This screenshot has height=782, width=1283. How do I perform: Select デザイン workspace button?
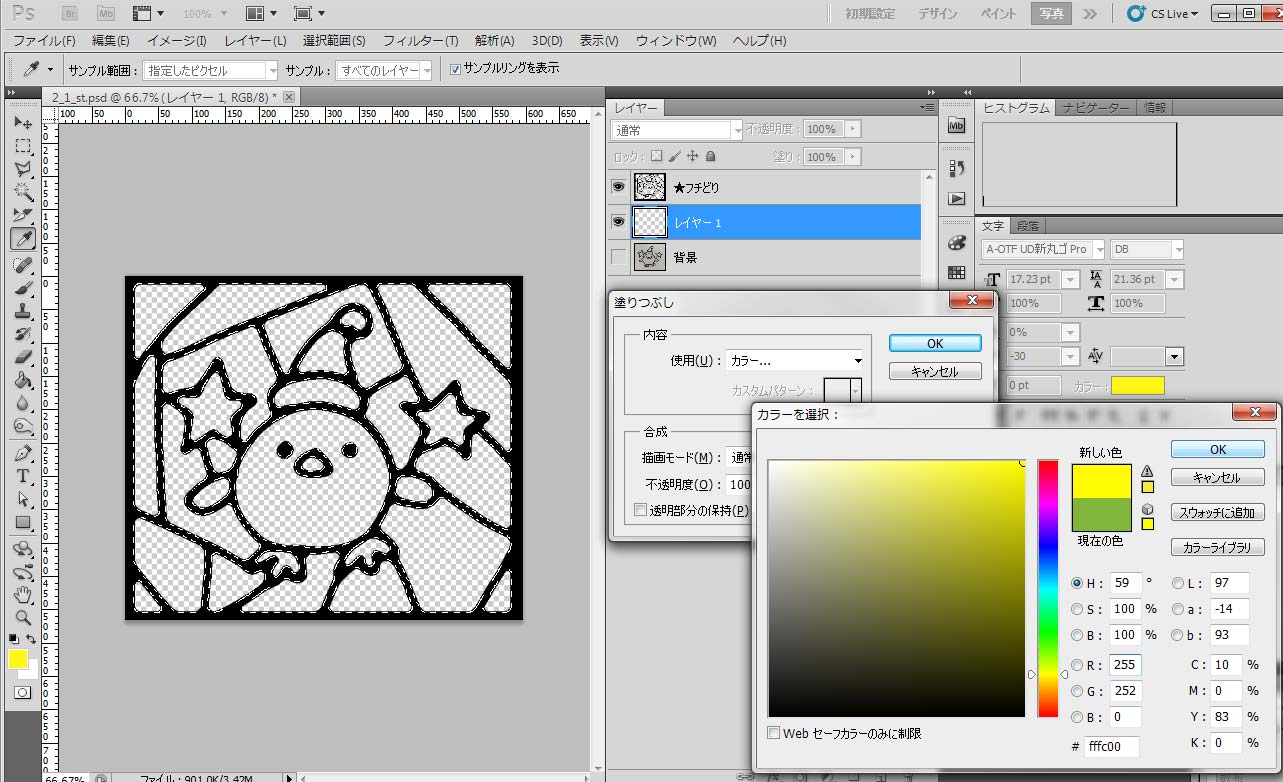tap(937, 13)
